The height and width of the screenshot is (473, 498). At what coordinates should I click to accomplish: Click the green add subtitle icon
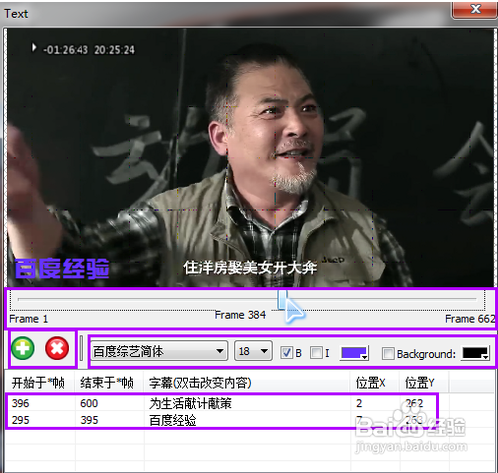click(x=23, y=348)
